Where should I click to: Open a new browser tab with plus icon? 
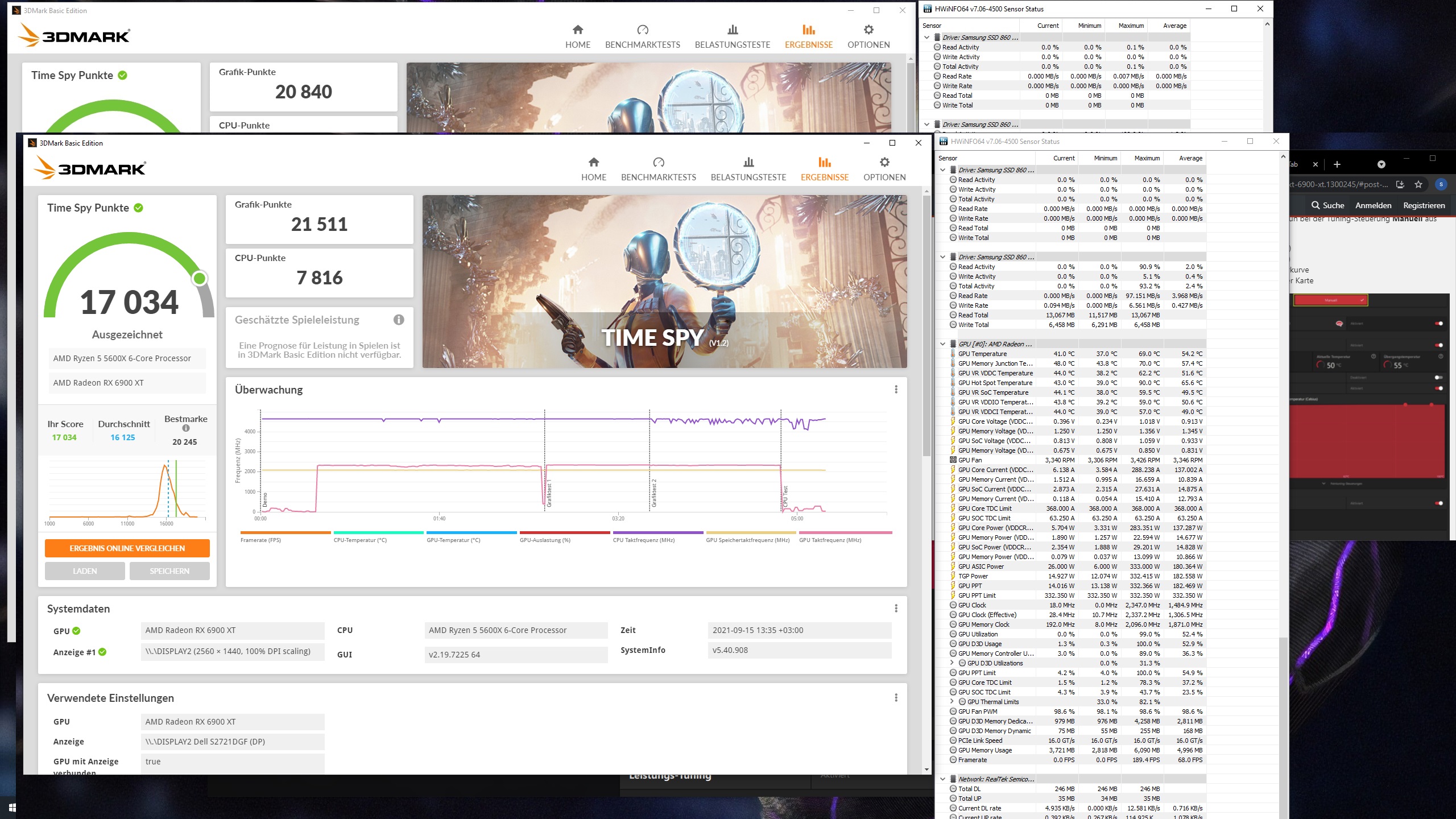pyautogui.click(x=1337, y=164)
